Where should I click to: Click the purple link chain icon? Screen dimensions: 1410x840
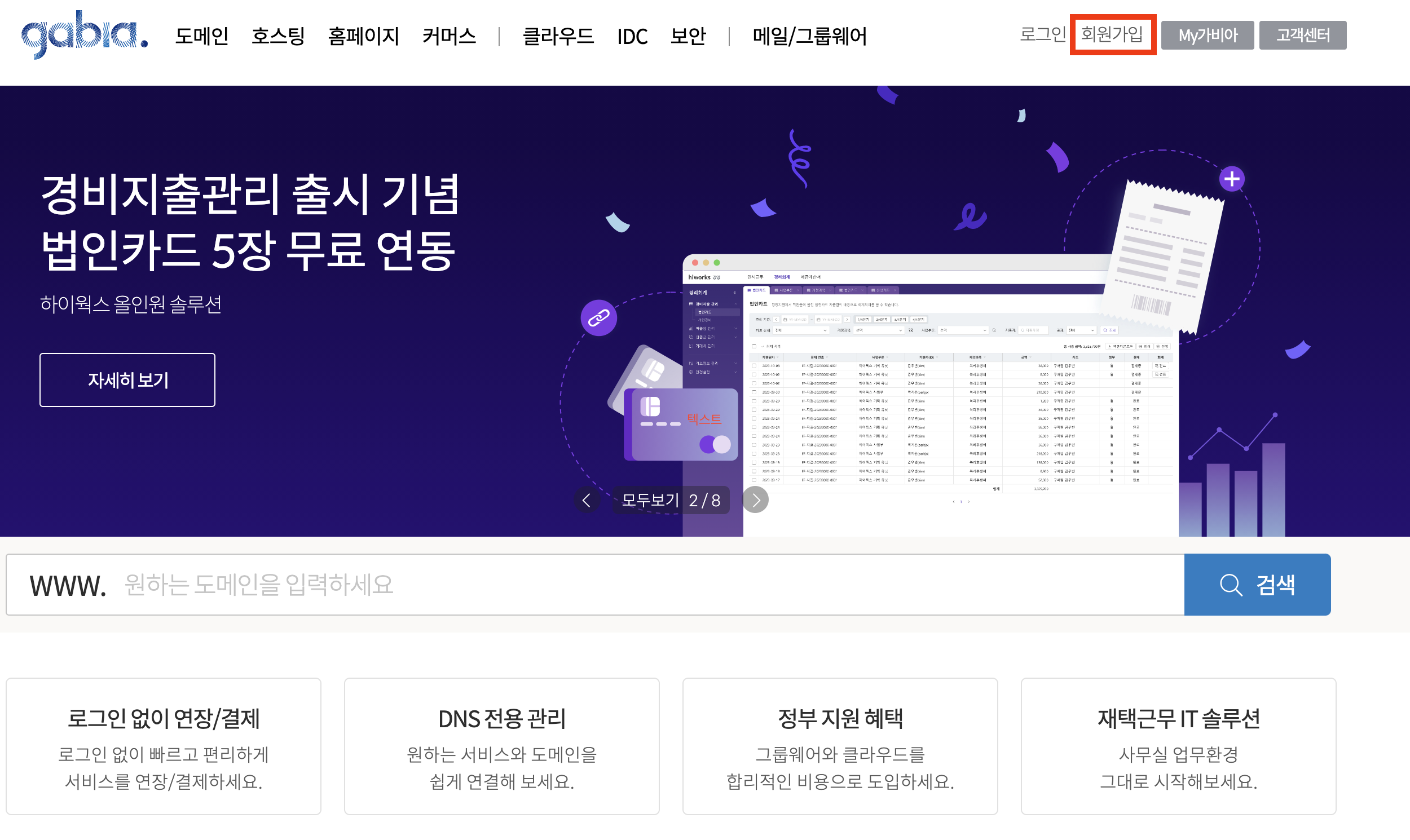point(598,318)
